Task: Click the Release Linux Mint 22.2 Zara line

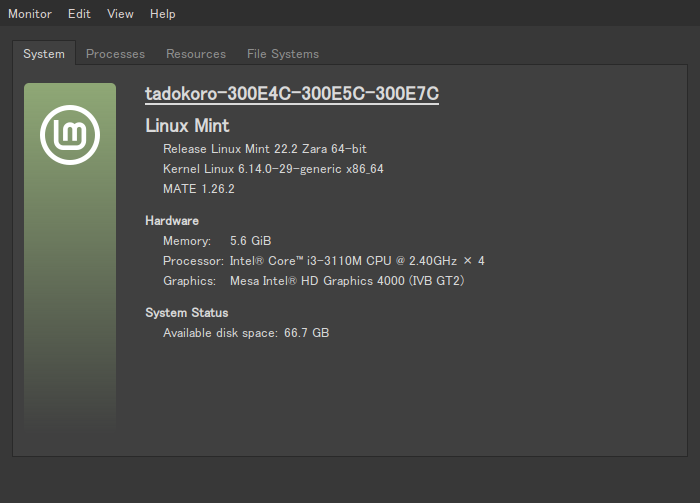Action: [265, 149]
